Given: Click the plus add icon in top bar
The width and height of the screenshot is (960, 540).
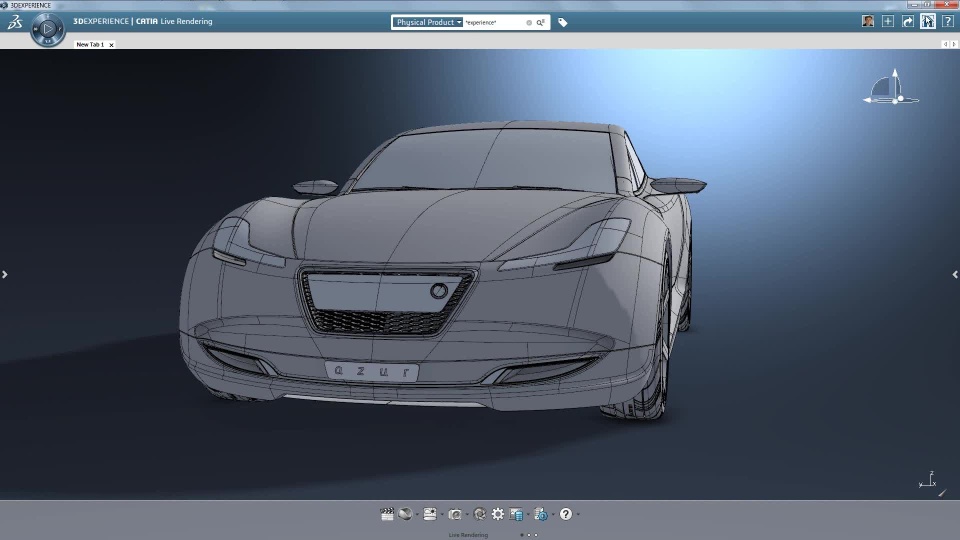Looking at the screenshot, I should [x=888, y=21].
